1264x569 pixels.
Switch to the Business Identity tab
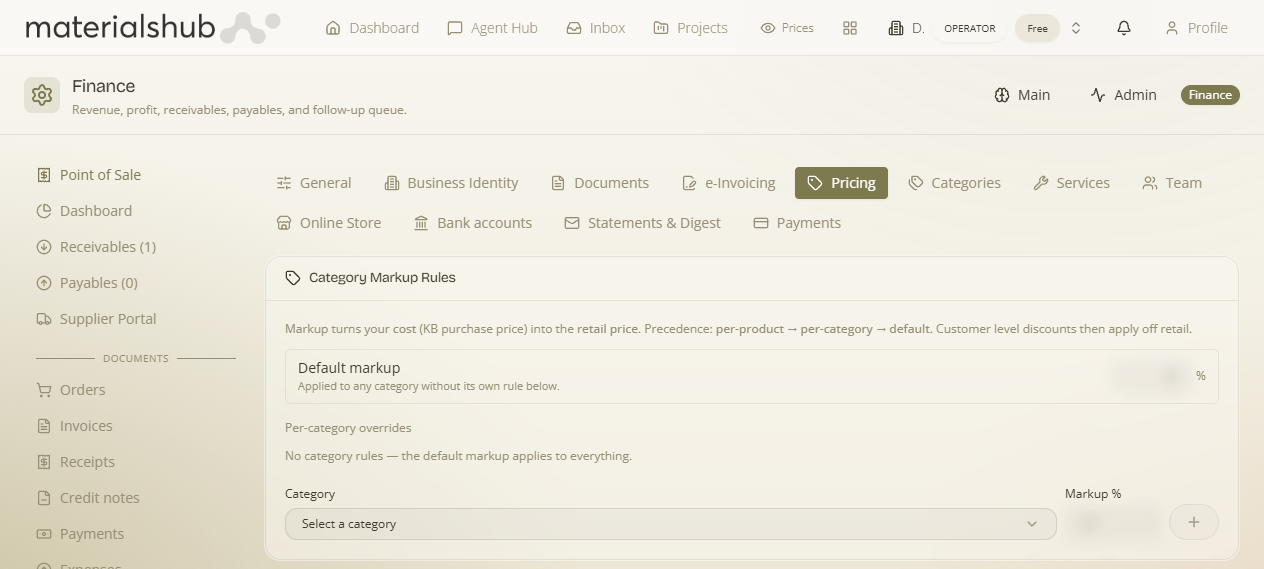pos(451,183)
